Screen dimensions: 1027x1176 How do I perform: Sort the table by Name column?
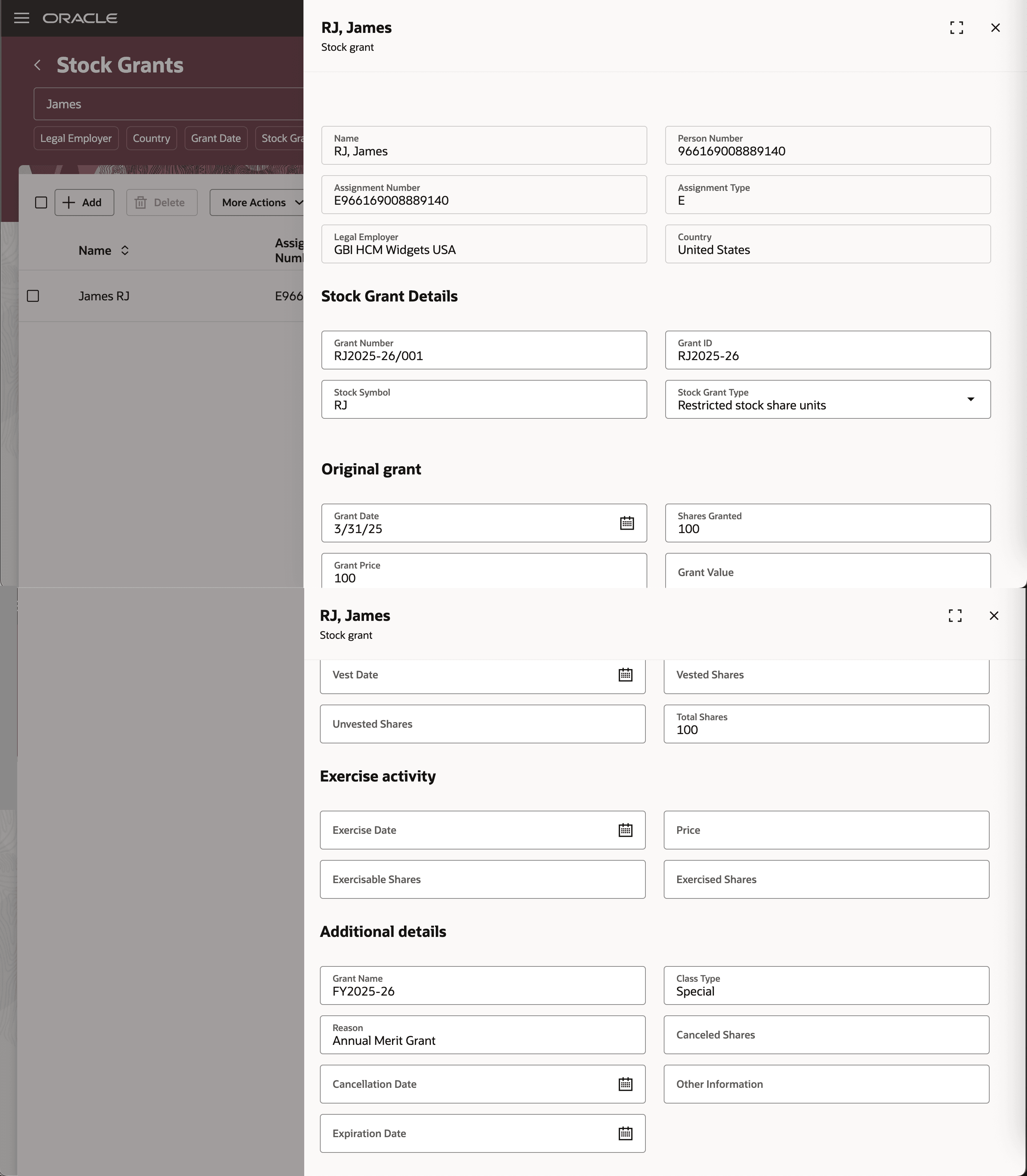125,250
